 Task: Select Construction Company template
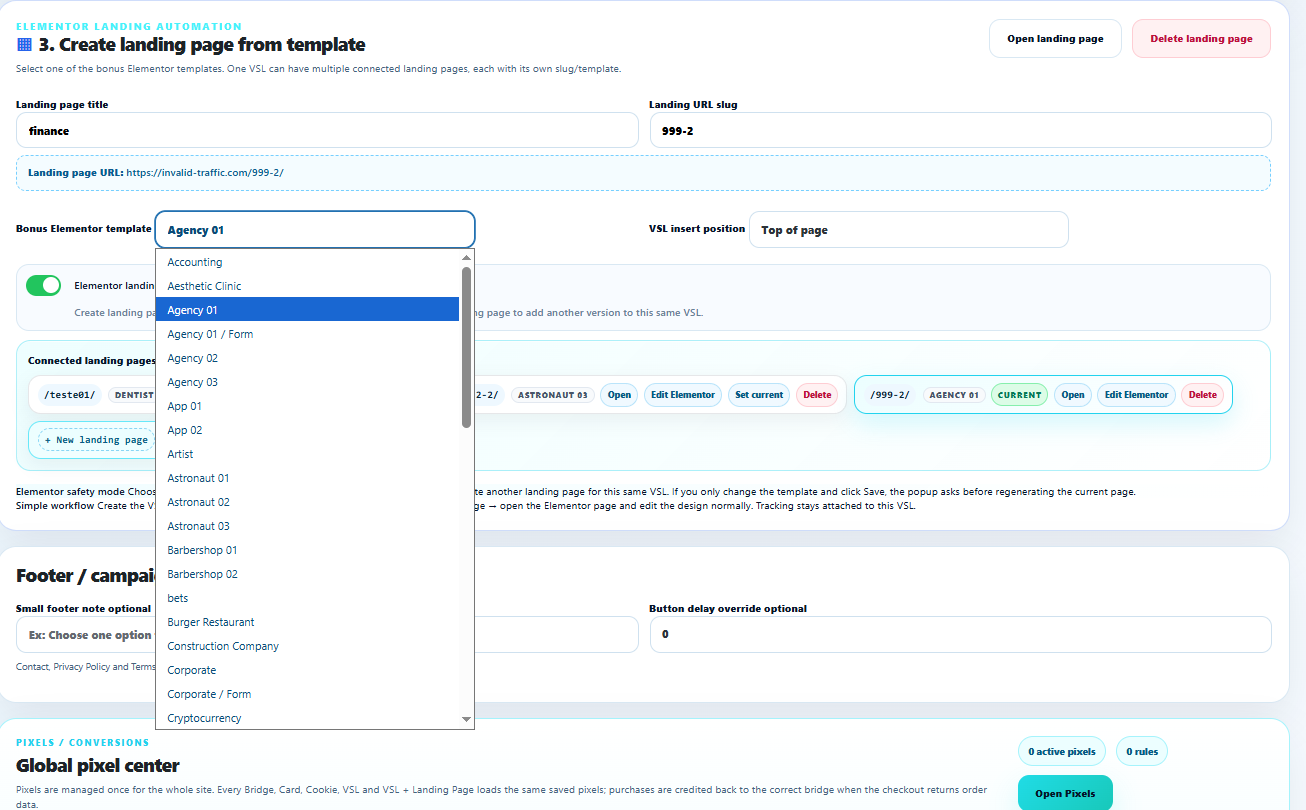[307, 646]
